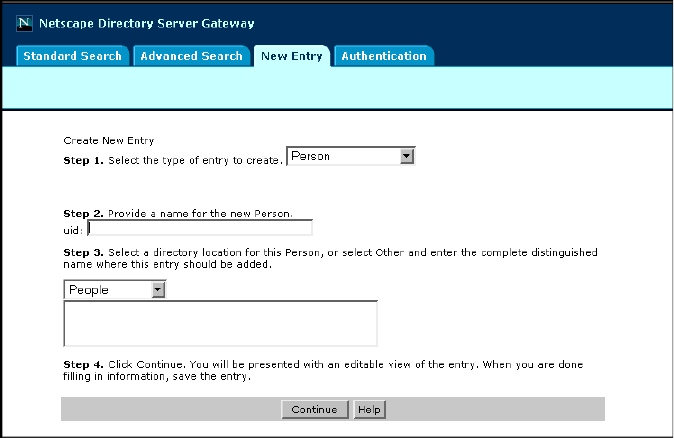Focus the uid text field
The width and height of the screenshot is (674, 438).
[x=200, y=228]
